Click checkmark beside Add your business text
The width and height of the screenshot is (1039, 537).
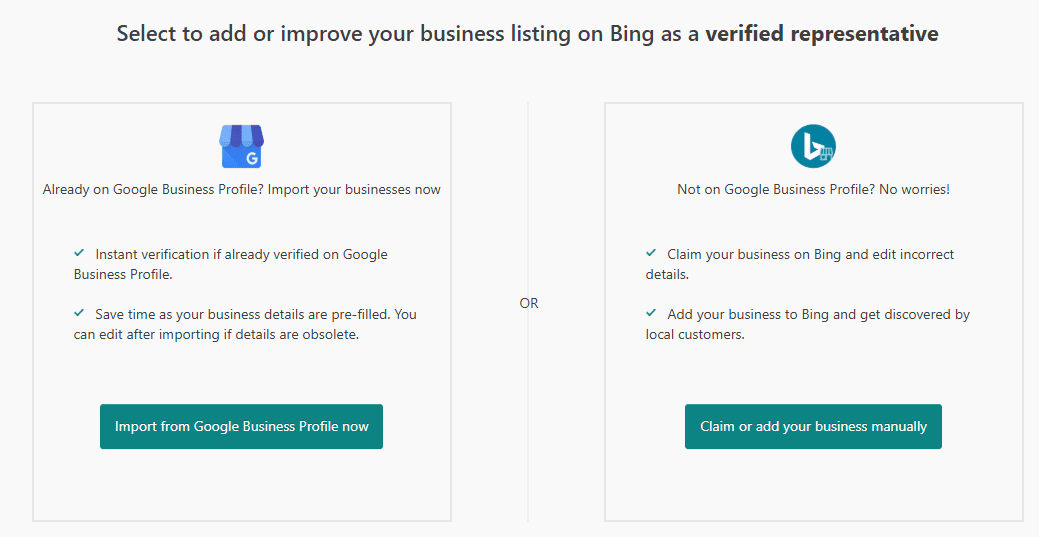point(651,314)
